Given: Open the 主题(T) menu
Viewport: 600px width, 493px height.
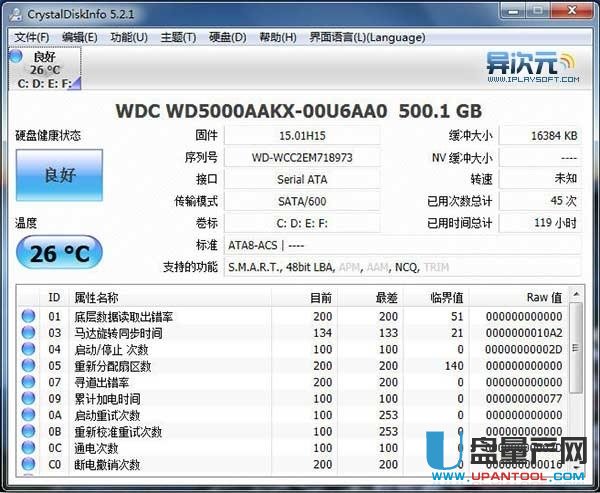Looking at the screenshot, I should tap(177, 37).
